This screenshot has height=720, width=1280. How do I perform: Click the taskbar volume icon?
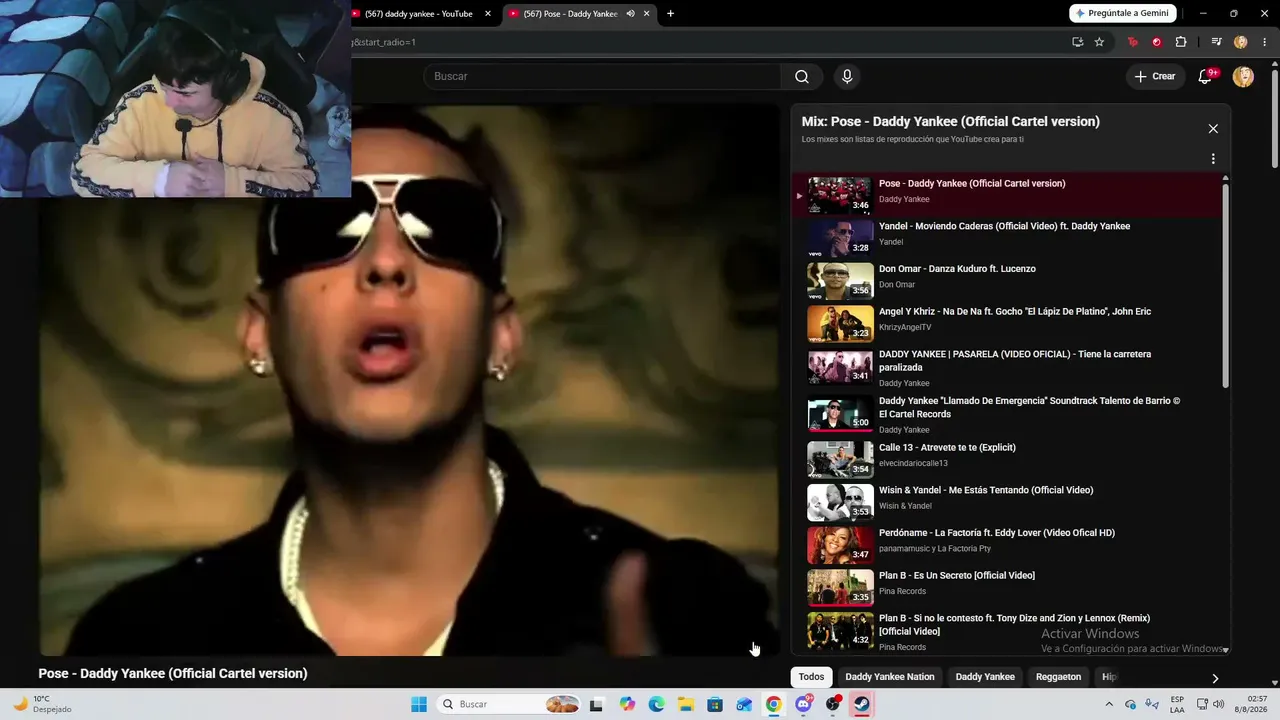(1218, 704)
